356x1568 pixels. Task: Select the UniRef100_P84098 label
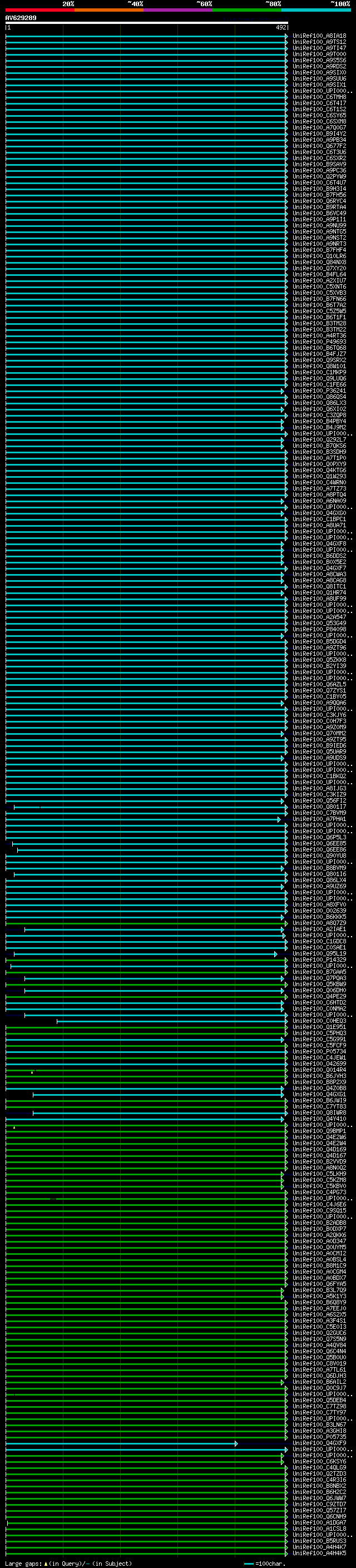319,630
